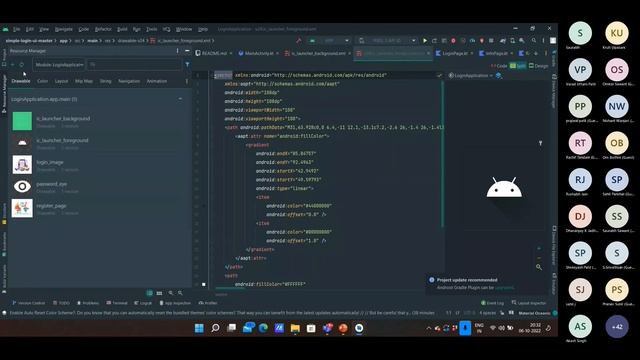Select the password_eye drawable thumbnail

22,187
